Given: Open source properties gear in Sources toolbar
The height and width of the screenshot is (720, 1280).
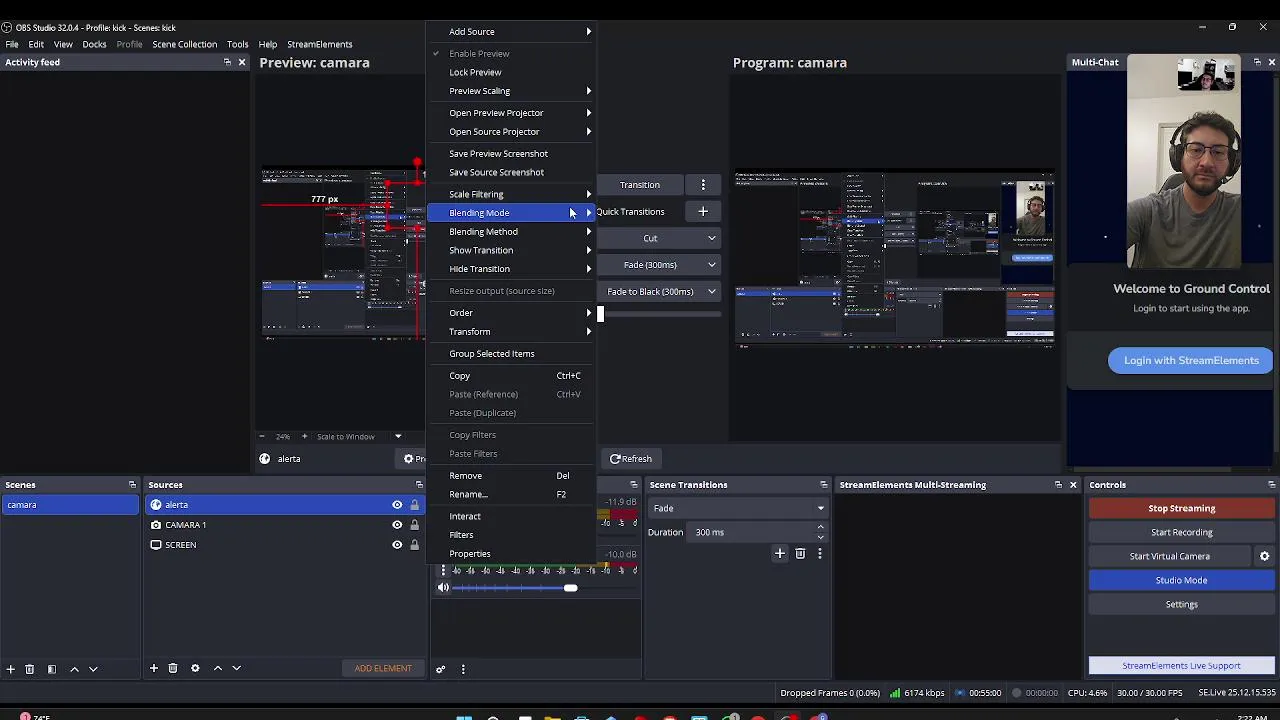Looking at the screenshot, I should point(195,668).
